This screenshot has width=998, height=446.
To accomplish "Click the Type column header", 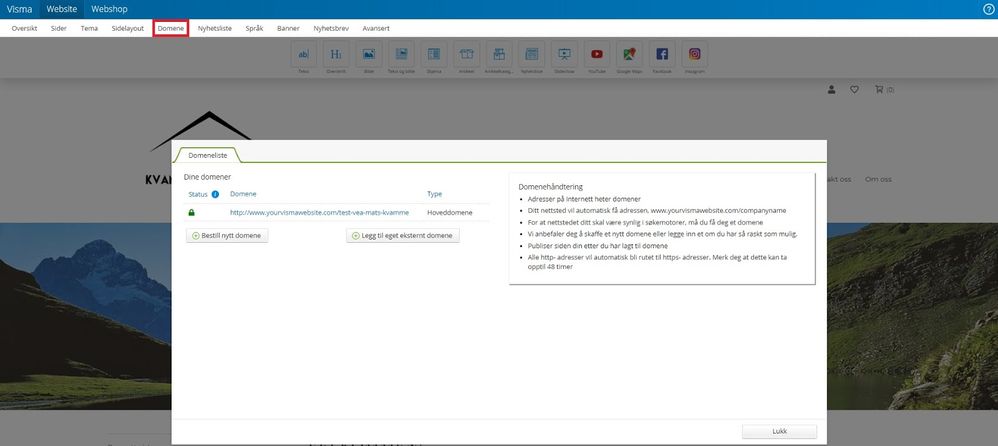I will point(434,194).
